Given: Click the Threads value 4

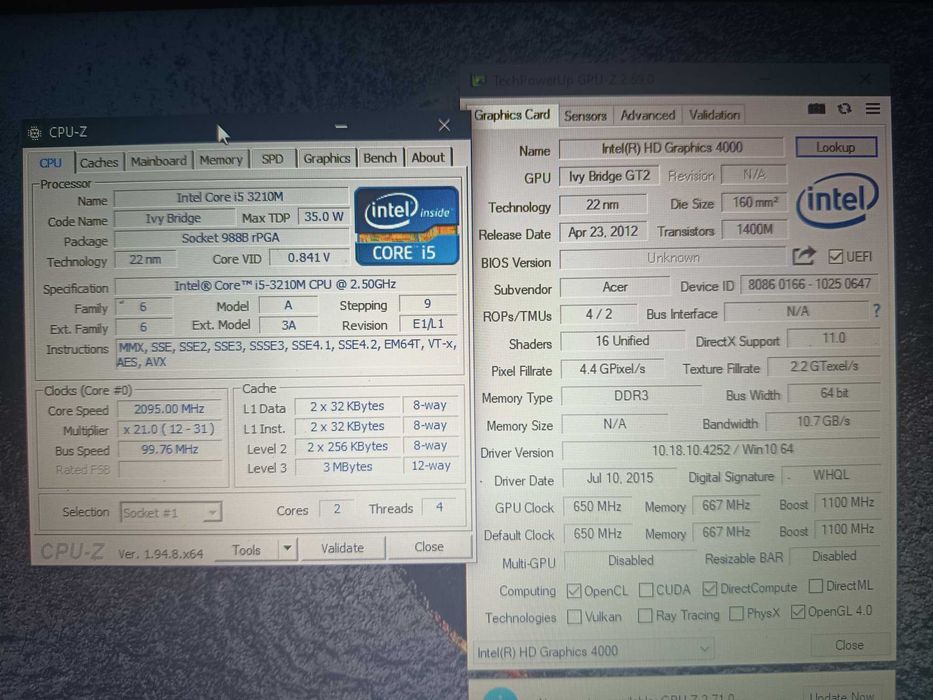Looking at the screenshot, I should pos(439,507).
